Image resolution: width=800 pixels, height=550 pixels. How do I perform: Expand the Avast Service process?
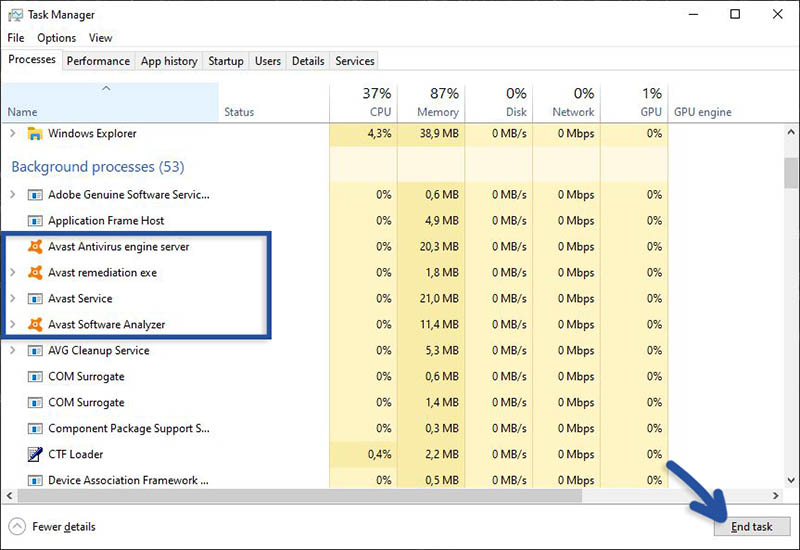coord(13,298)
